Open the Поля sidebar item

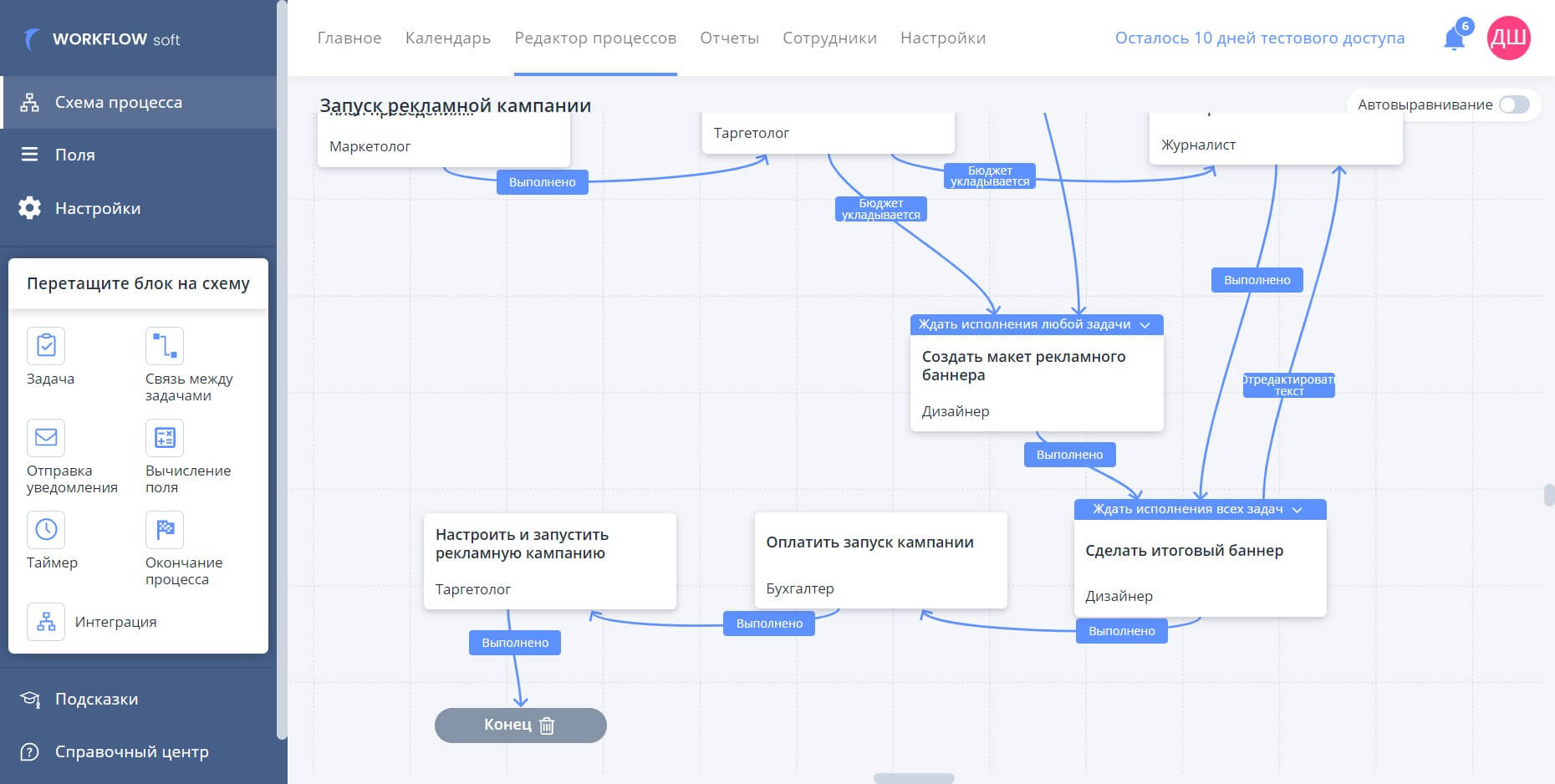(139, 155)
